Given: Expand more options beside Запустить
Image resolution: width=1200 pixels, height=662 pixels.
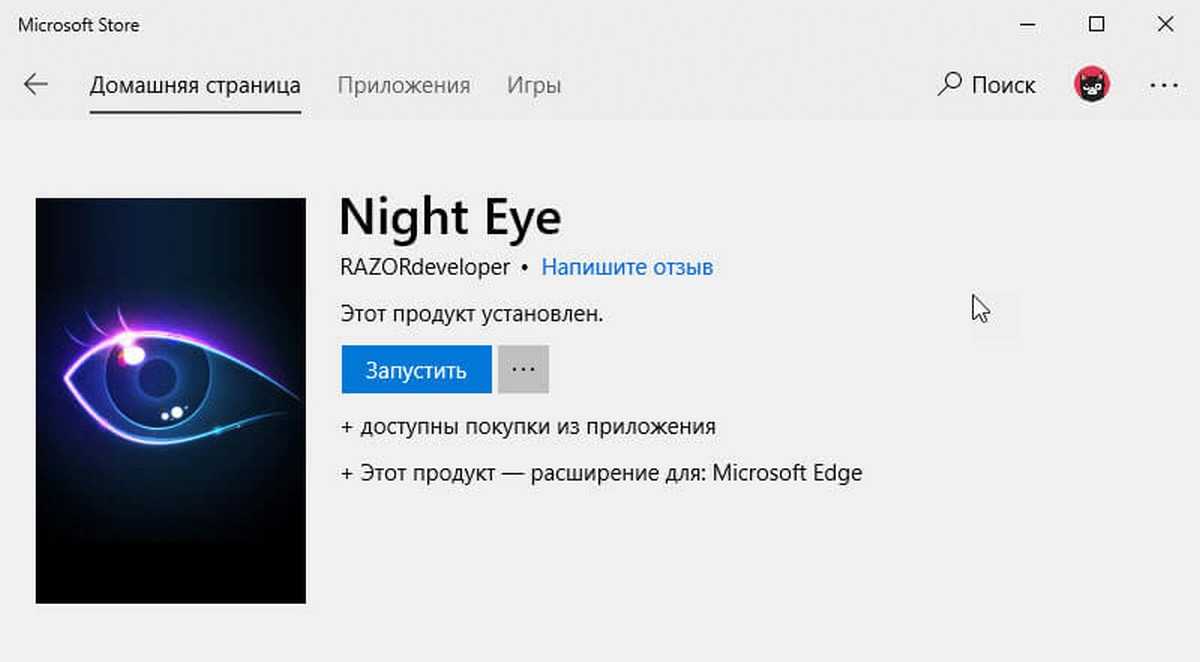Looking at the screenshot, I should [x=523, y=370].
